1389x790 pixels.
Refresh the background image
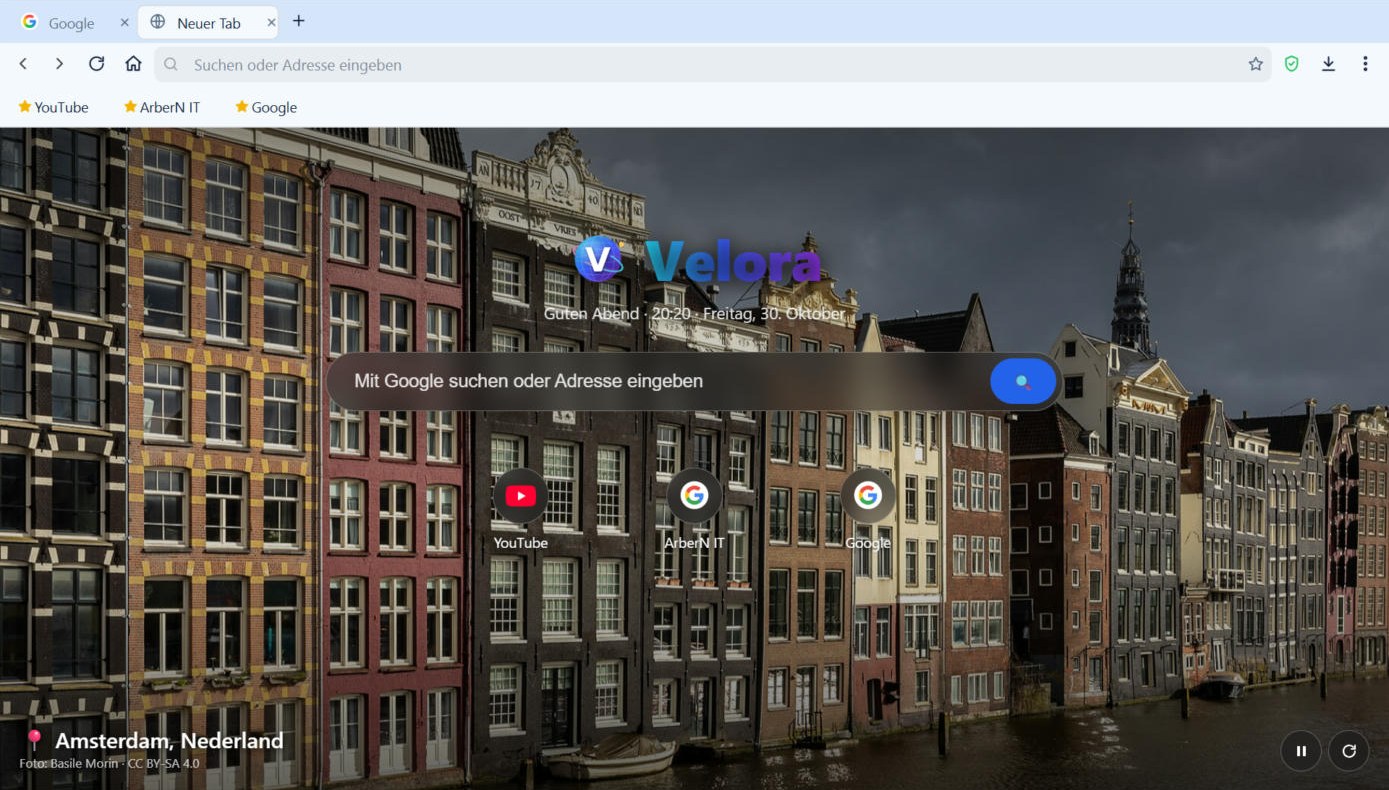(x=1349, y=751)
